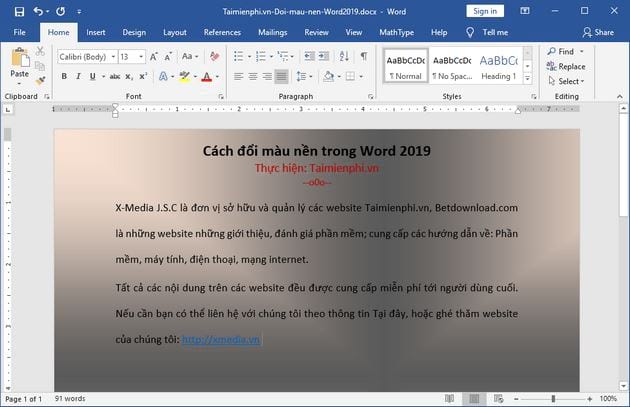Open the Ribbon Display Options
630x407 pixels.
(x=525, y=11)
